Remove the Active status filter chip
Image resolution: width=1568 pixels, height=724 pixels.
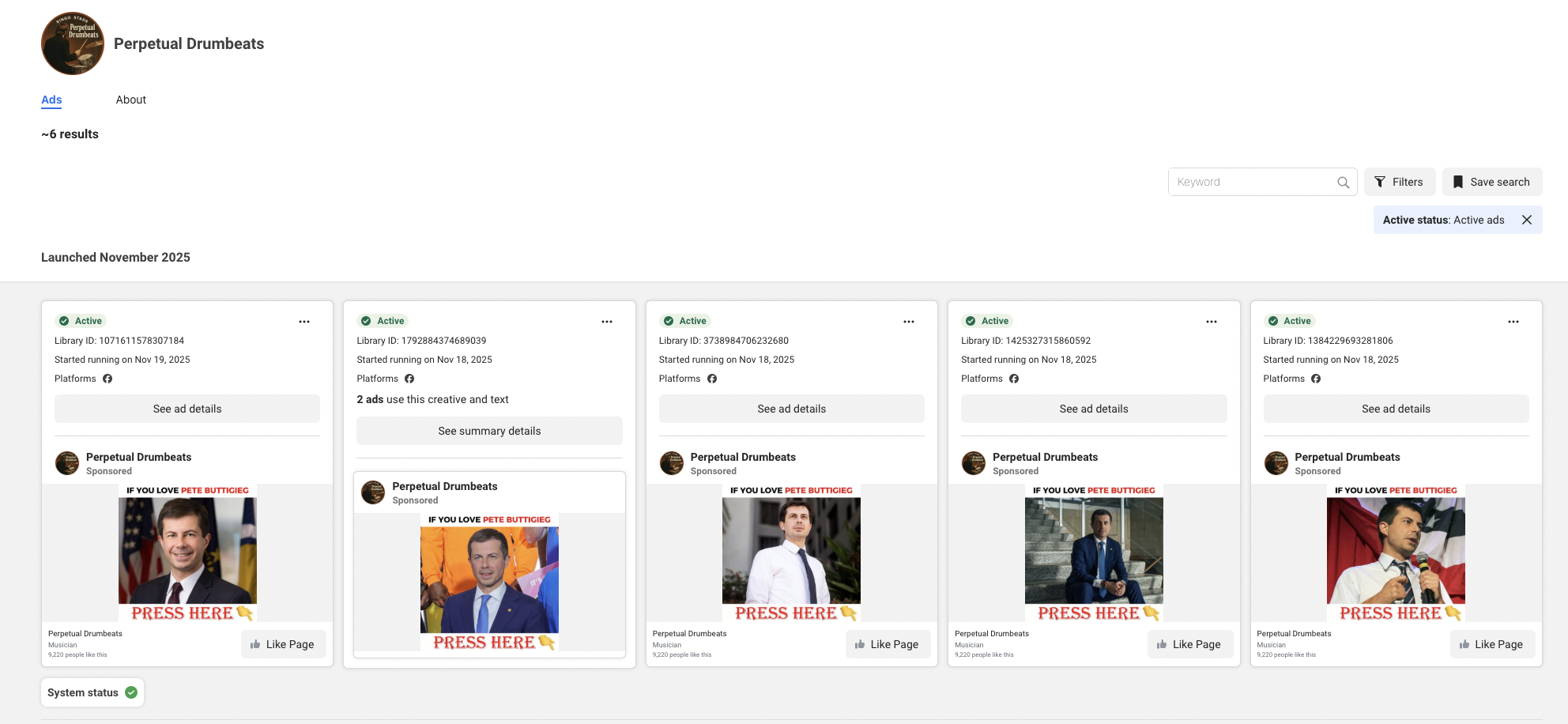click(1526, 220)
